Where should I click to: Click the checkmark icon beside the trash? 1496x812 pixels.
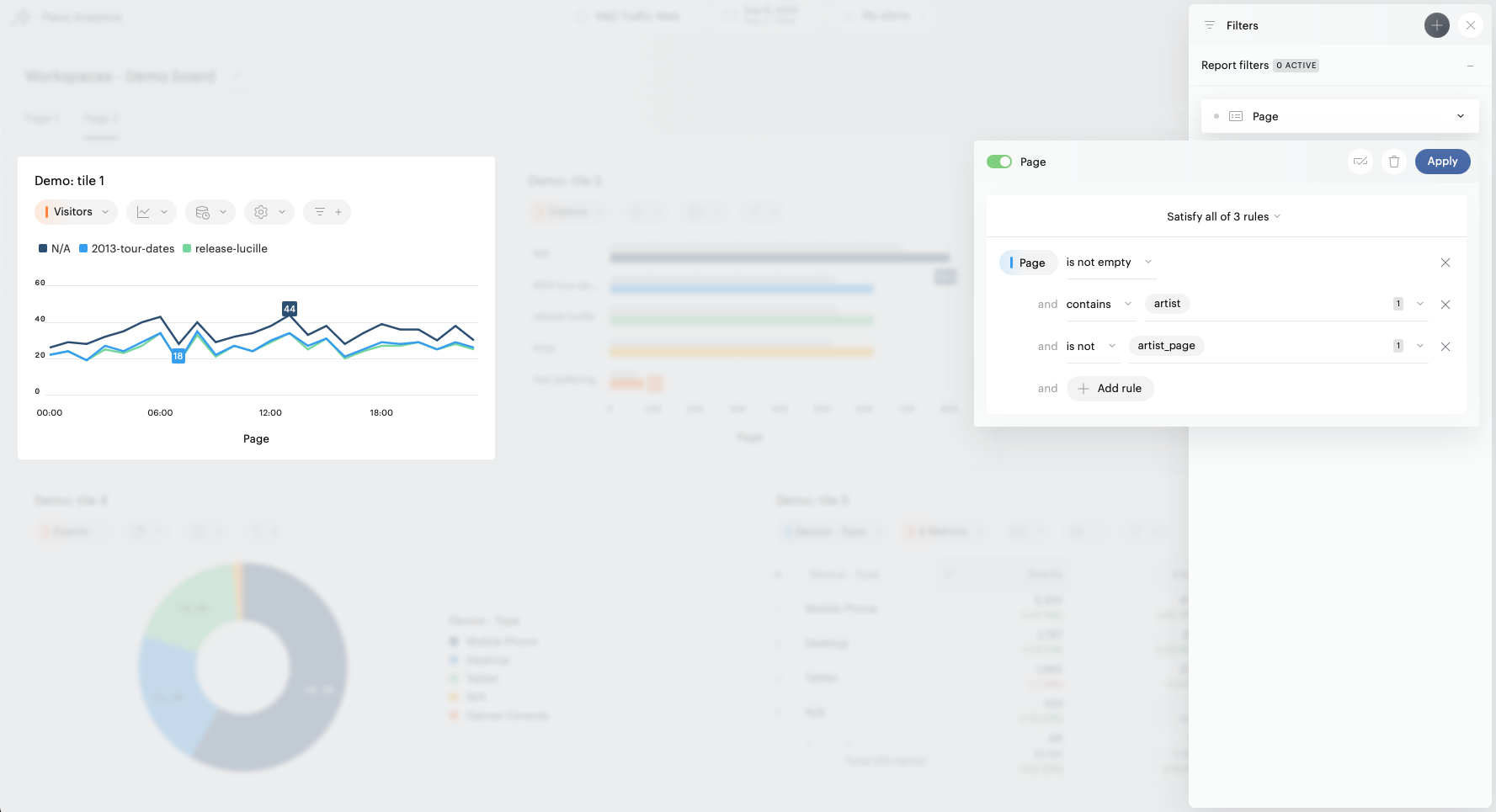point(1360,162)
